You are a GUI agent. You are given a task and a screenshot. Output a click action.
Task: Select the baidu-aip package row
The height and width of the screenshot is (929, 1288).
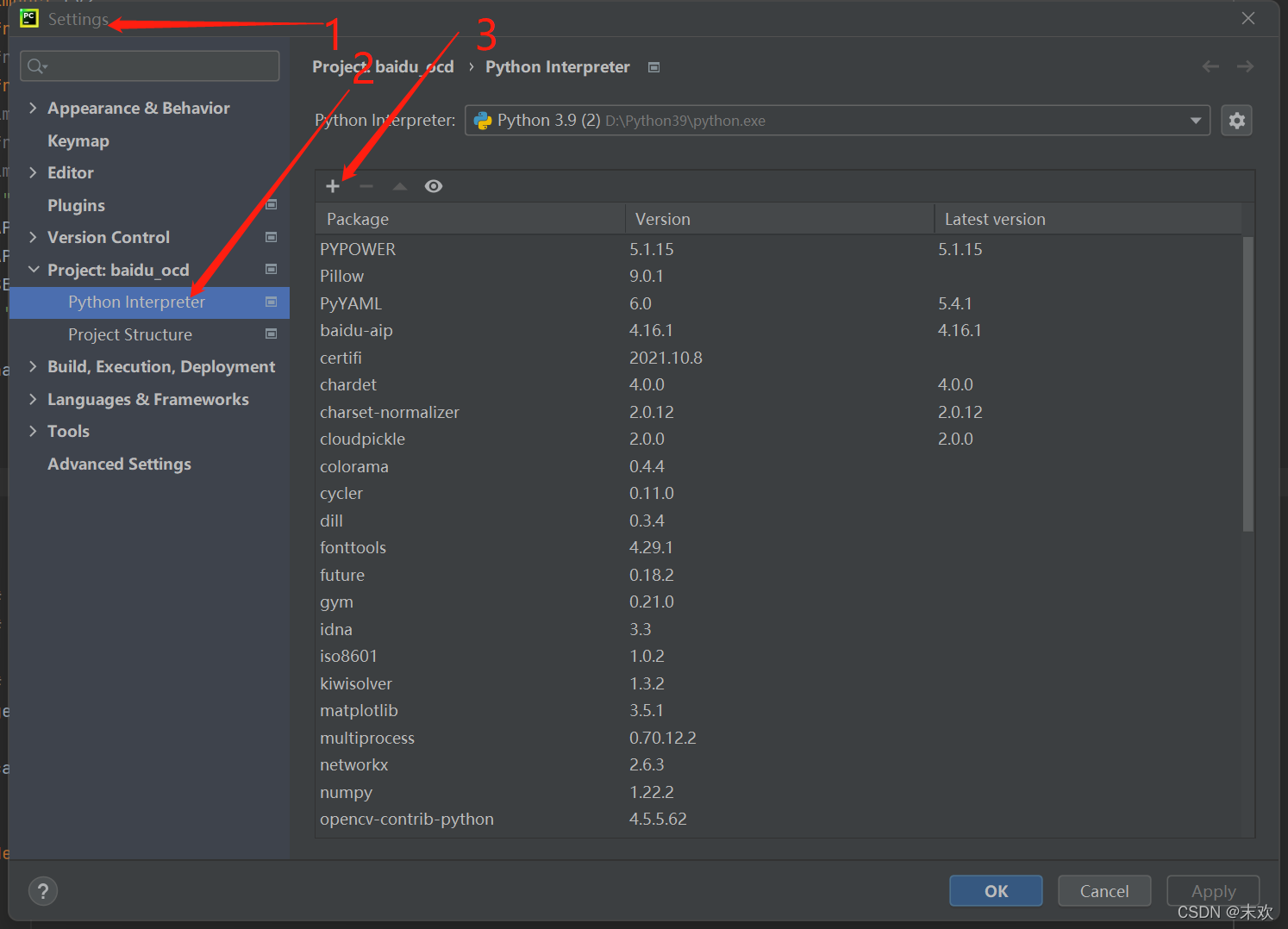779,330
